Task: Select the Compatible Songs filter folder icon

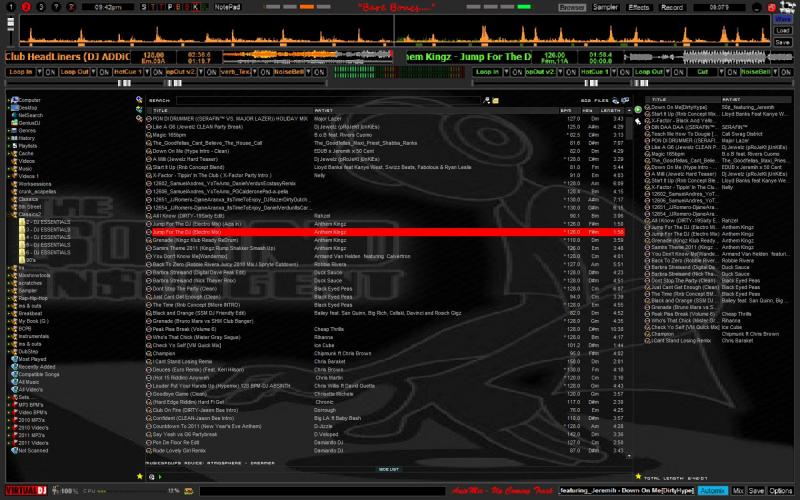Action: tap(15, 374)
